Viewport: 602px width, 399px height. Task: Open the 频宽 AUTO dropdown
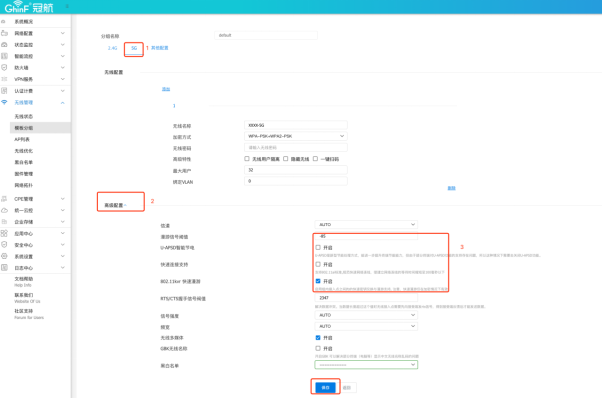click(366, 326)
